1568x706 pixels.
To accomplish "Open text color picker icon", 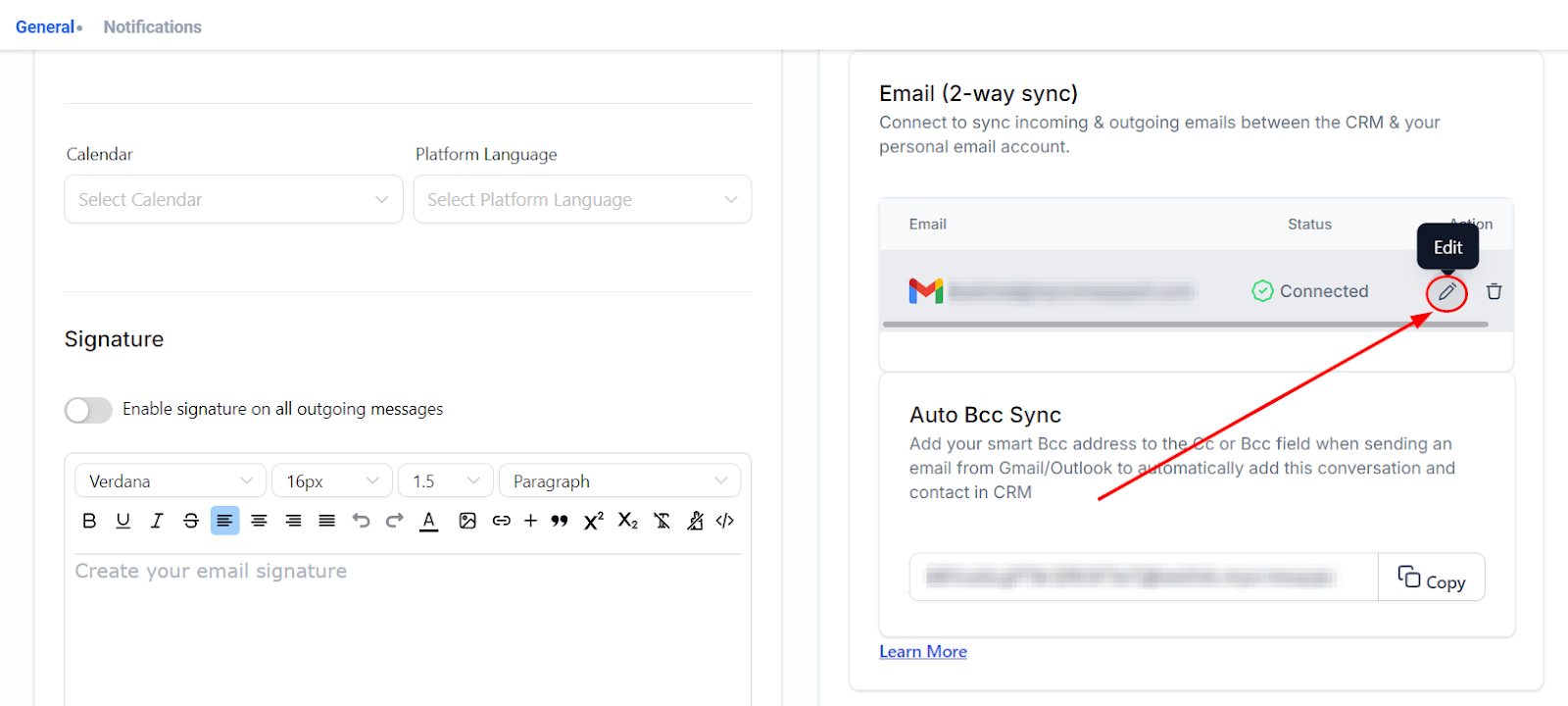I will pyautogui.click(x=428, y=521).
